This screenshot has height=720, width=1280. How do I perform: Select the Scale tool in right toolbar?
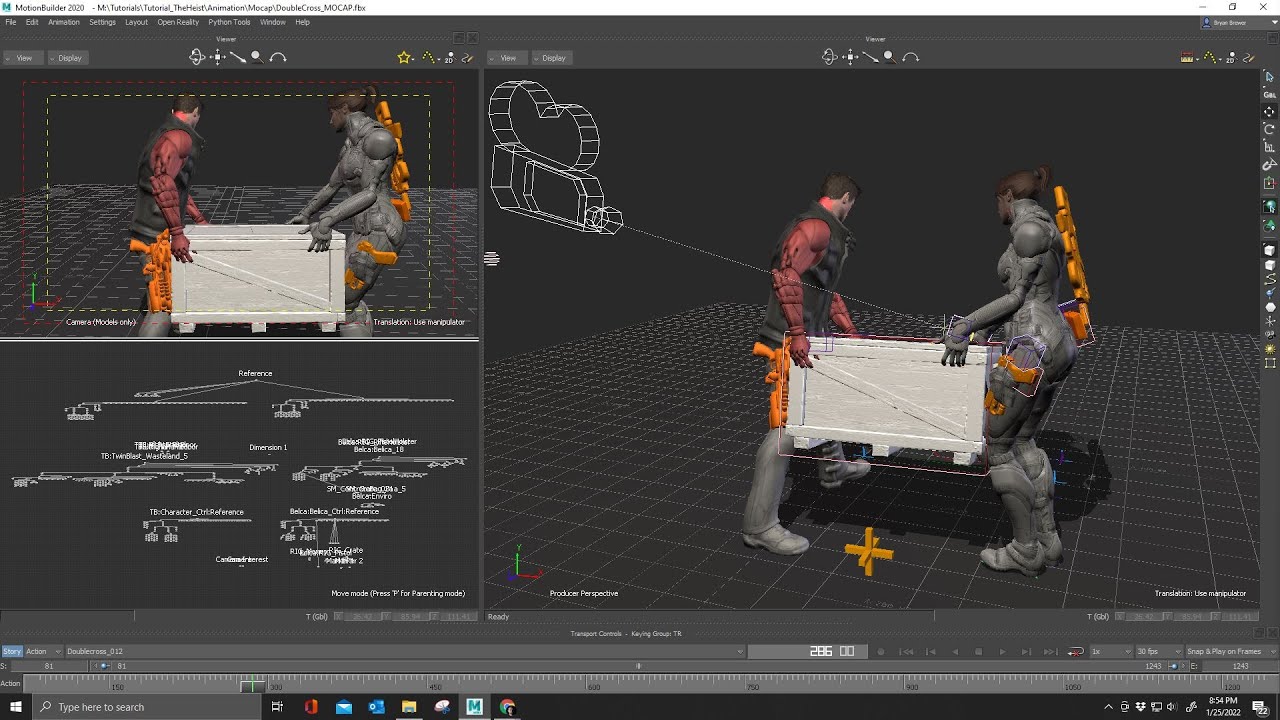point(1270,147)
